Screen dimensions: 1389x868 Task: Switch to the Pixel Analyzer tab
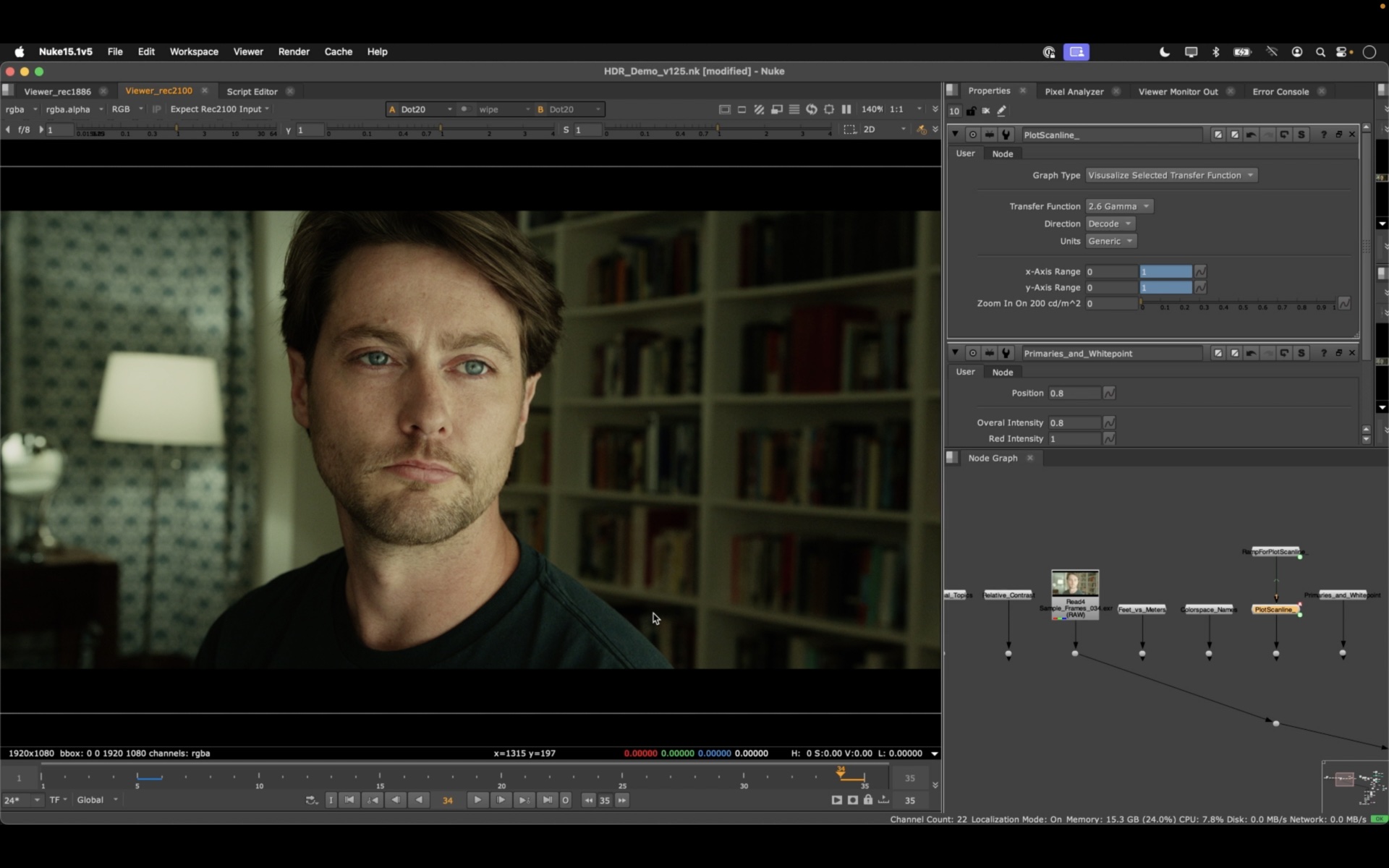[1073, 91]
